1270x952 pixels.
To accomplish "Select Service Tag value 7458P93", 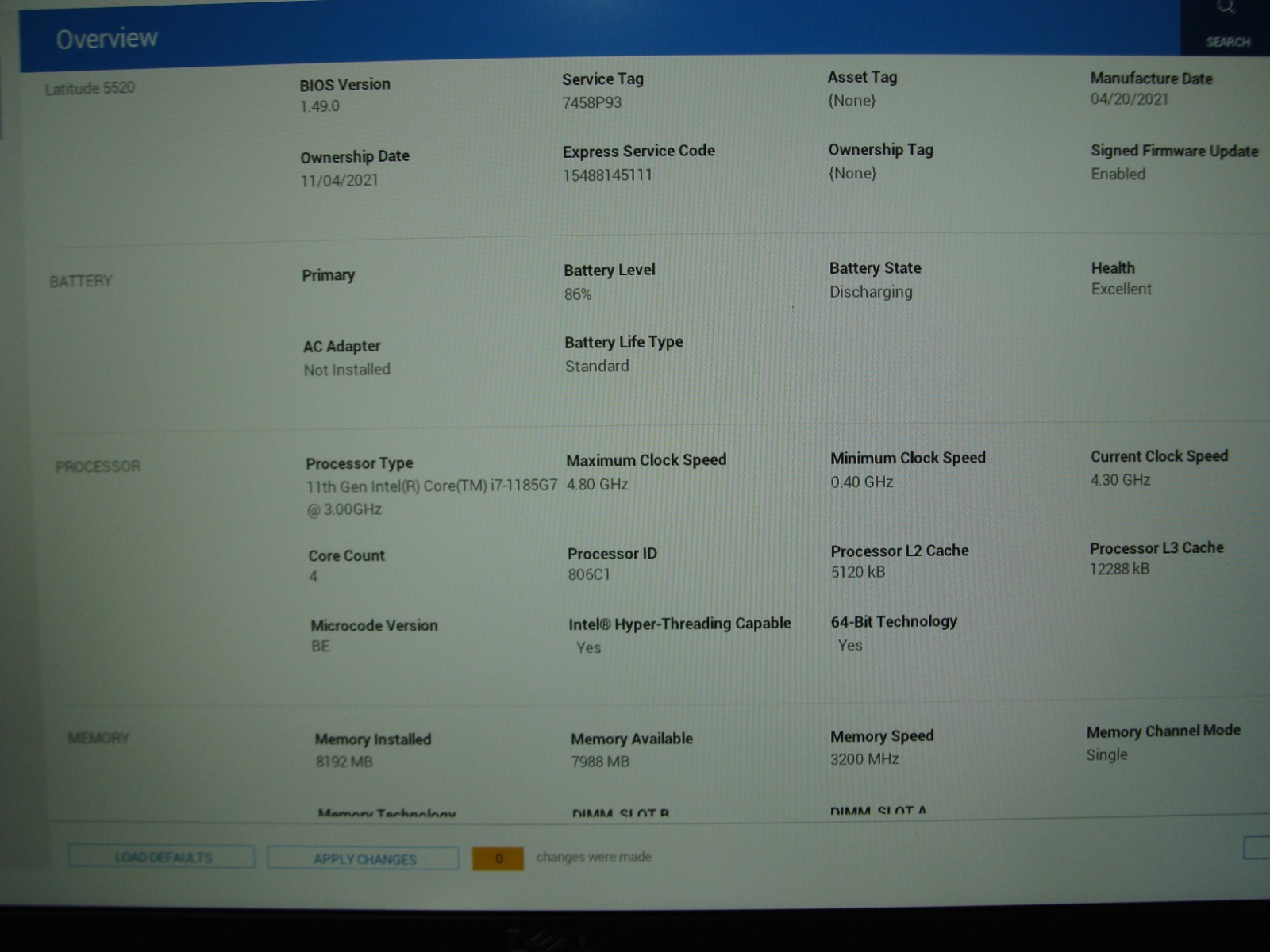I will click(x=591, y=102).
